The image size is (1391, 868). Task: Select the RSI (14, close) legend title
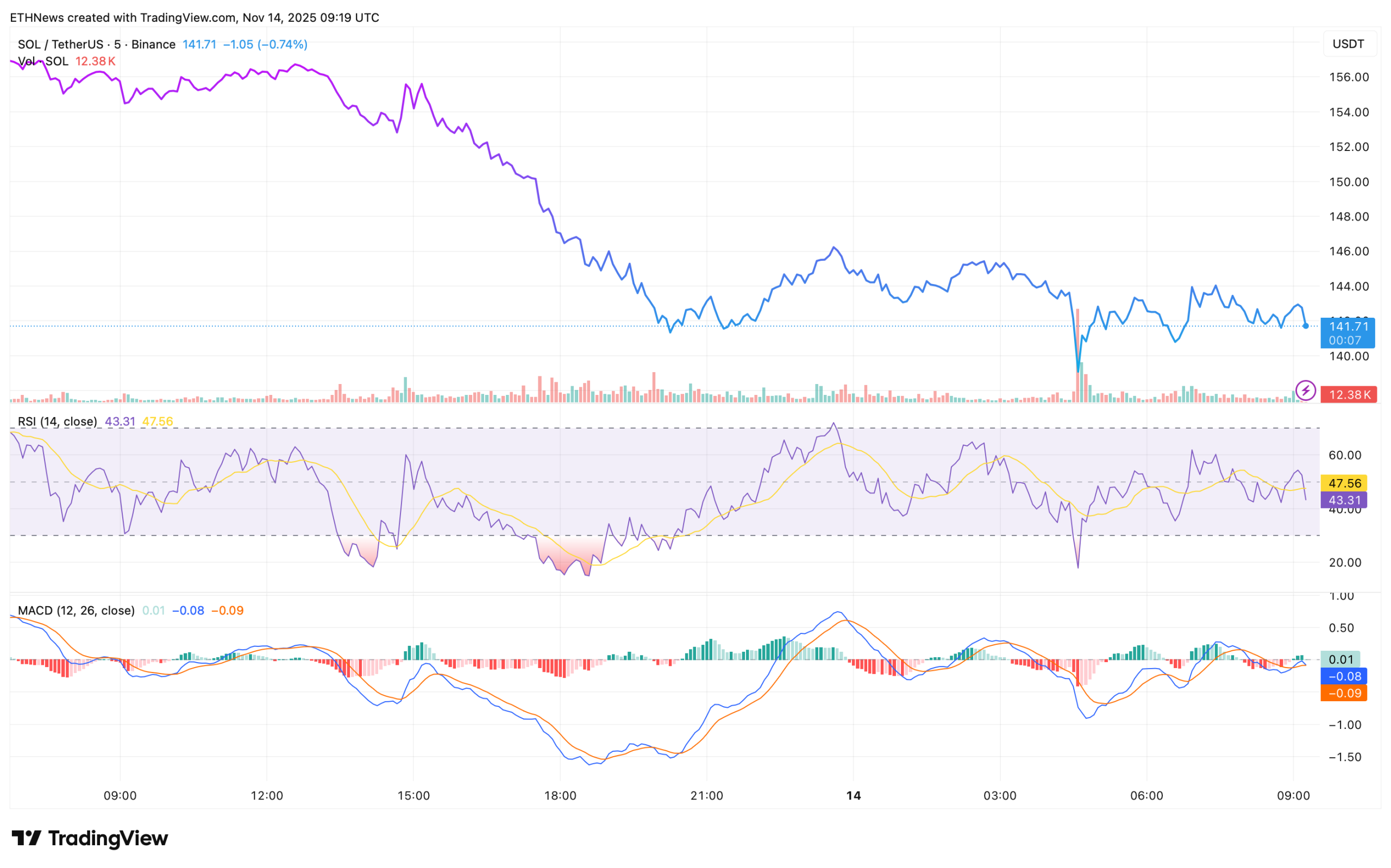click(58, 422)
